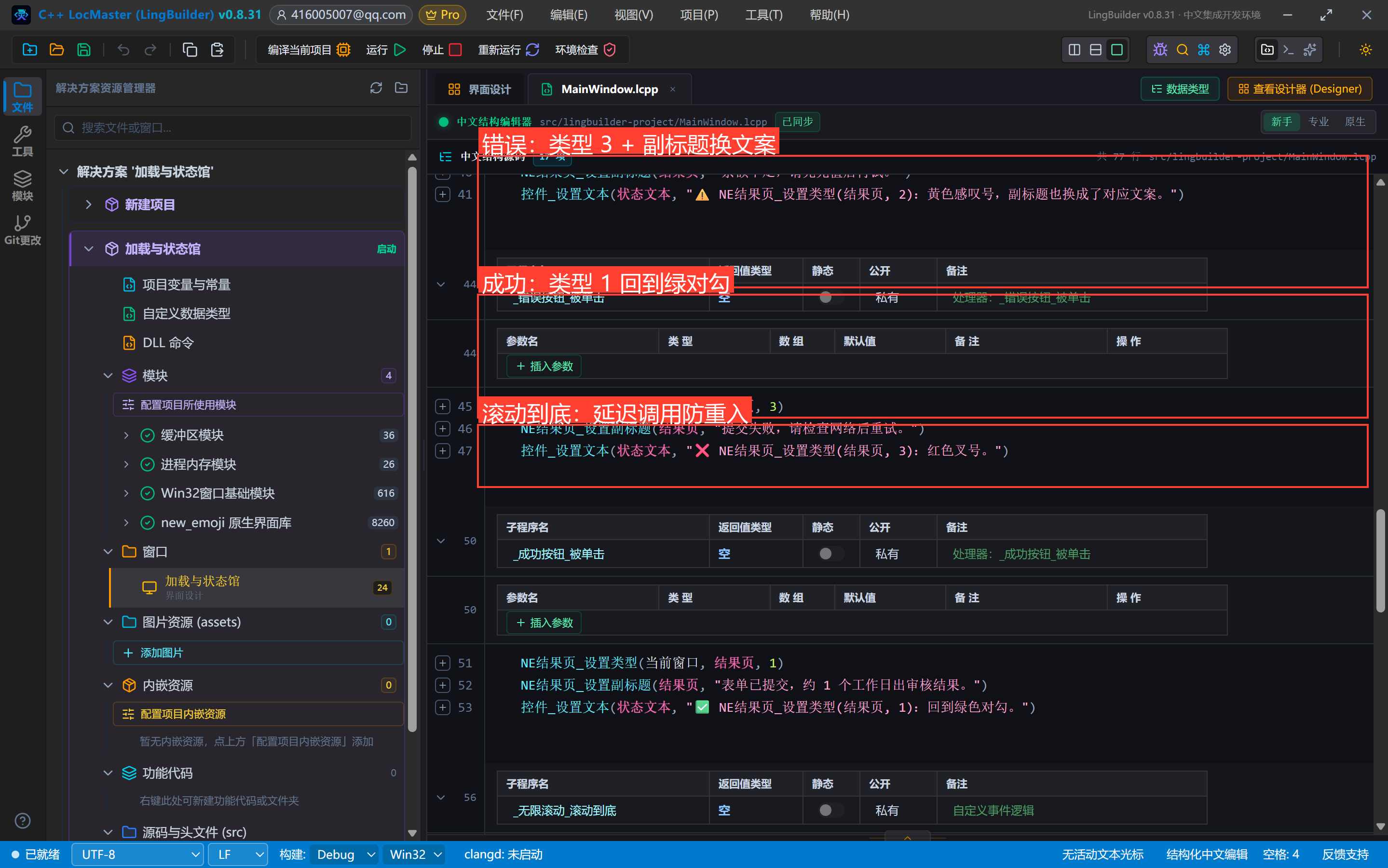The image size is (1388, 868).
Task: Click the green save icon
Action: (84, 50)
